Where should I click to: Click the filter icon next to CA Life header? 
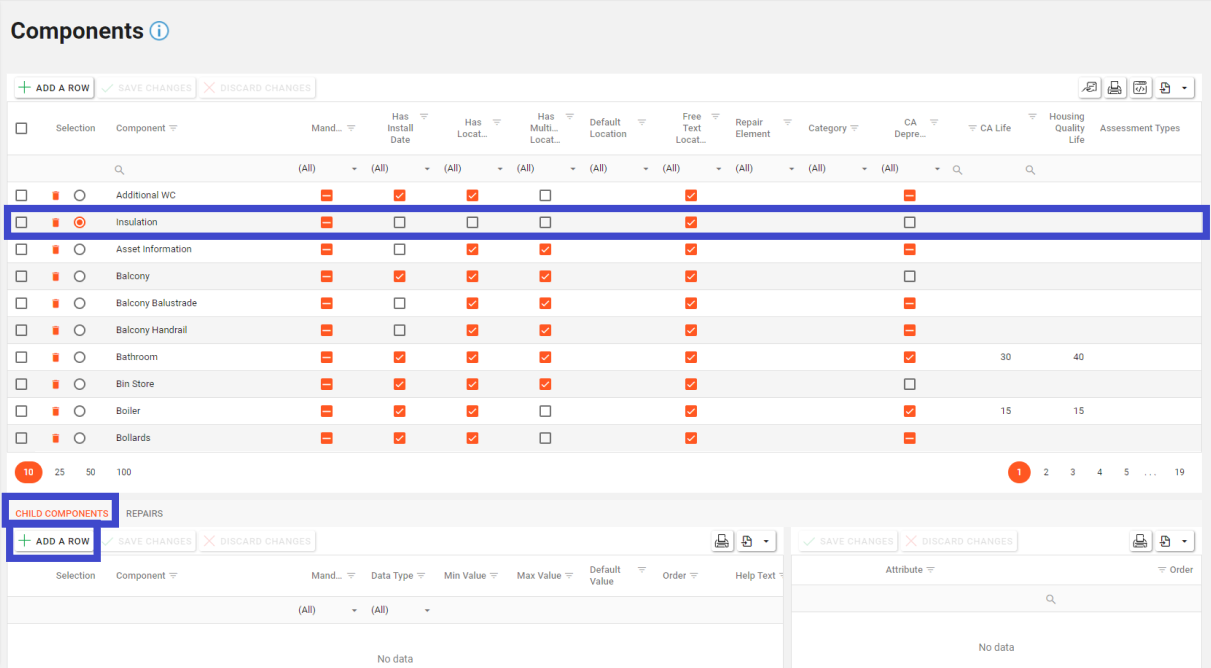point(972,128)
